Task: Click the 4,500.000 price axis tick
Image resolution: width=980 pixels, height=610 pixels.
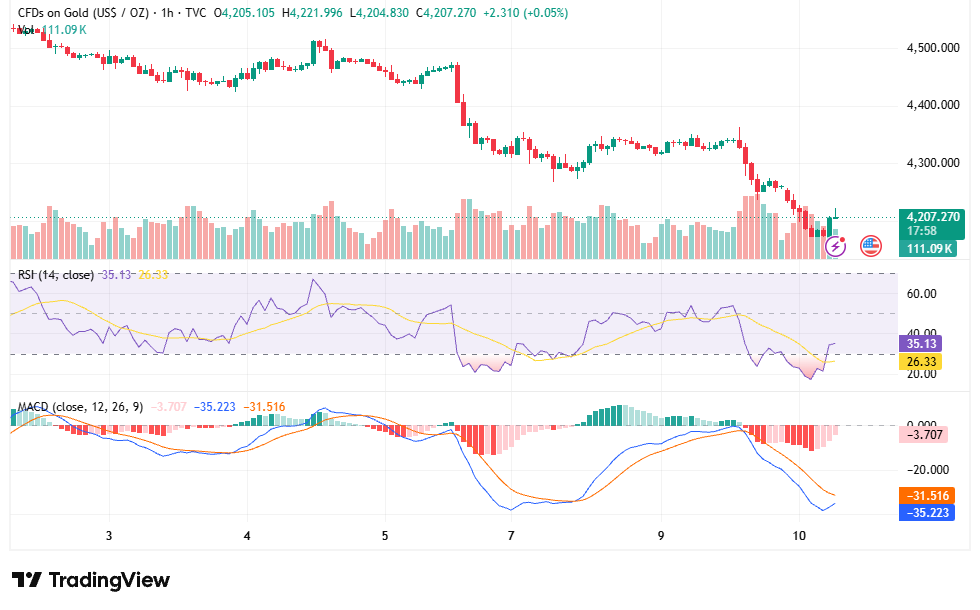Action: pos(932,48)
